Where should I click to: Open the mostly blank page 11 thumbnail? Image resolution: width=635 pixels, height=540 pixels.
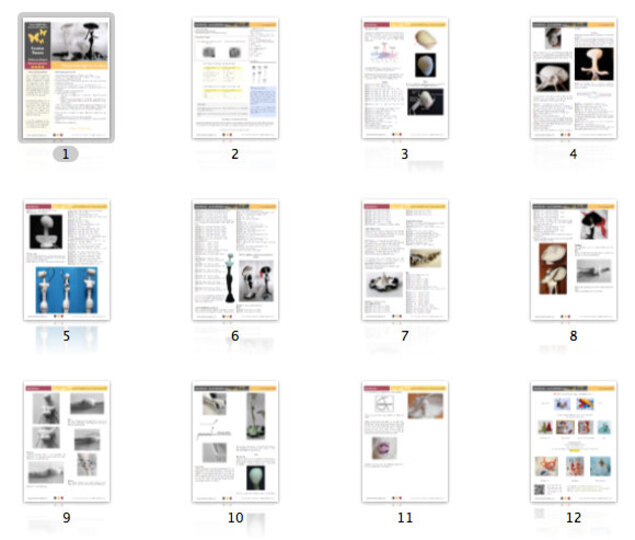tap(404, 441)
